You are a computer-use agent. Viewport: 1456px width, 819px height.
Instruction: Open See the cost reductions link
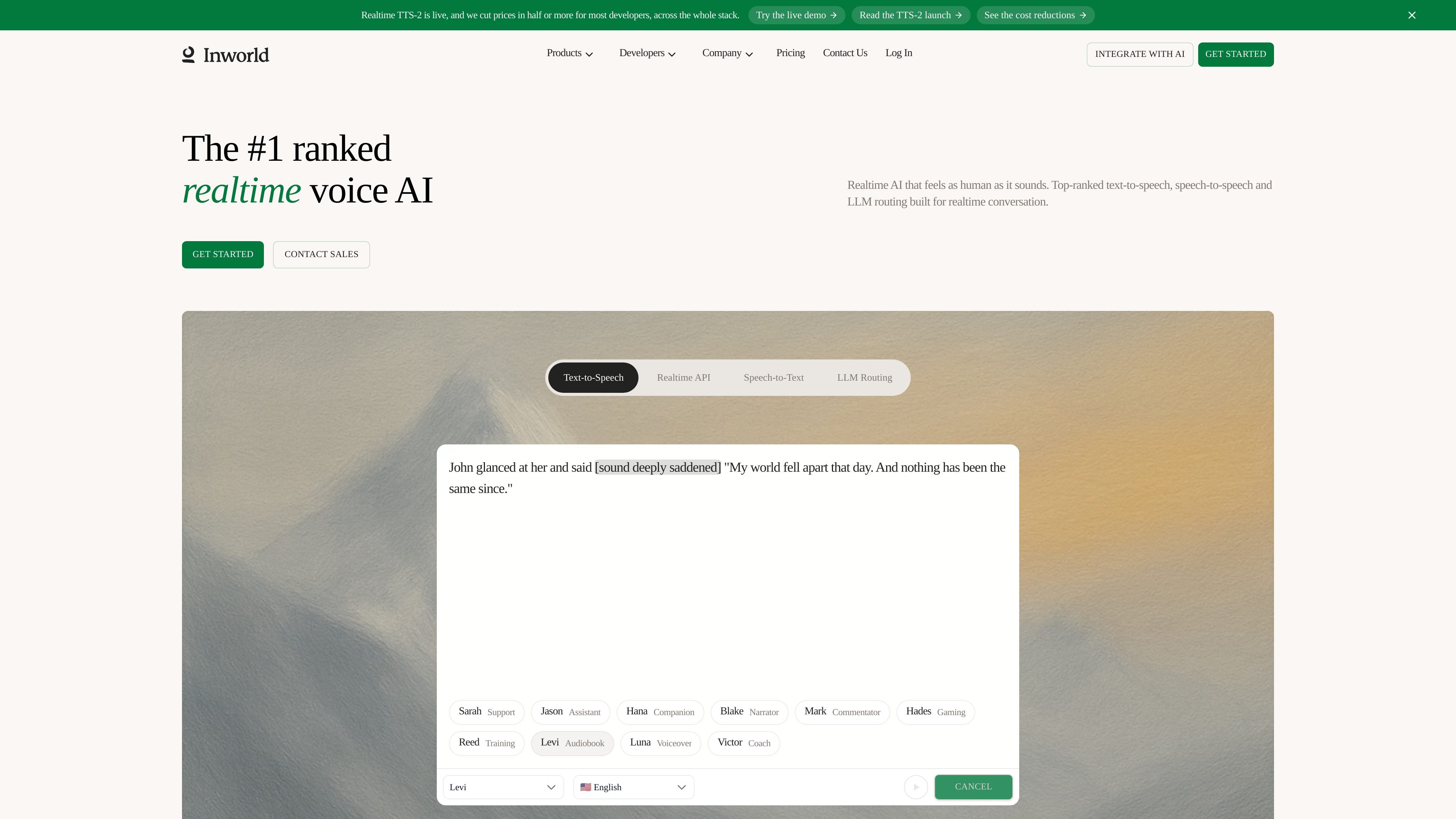tap(1036, 15)
